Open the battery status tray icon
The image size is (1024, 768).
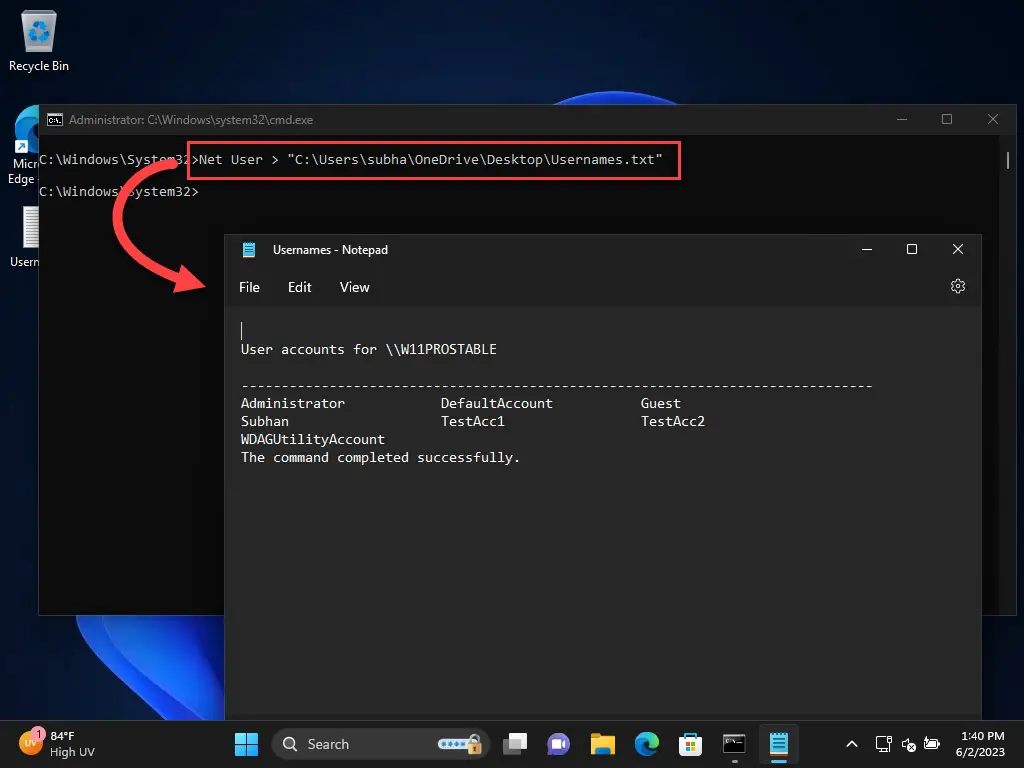[932, 744]
